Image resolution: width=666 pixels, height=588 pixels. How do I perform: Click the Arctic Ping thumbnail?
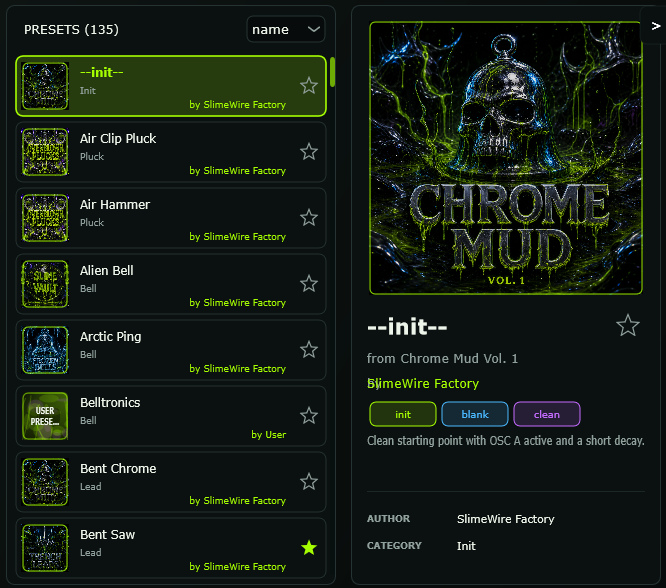(45, 350)
